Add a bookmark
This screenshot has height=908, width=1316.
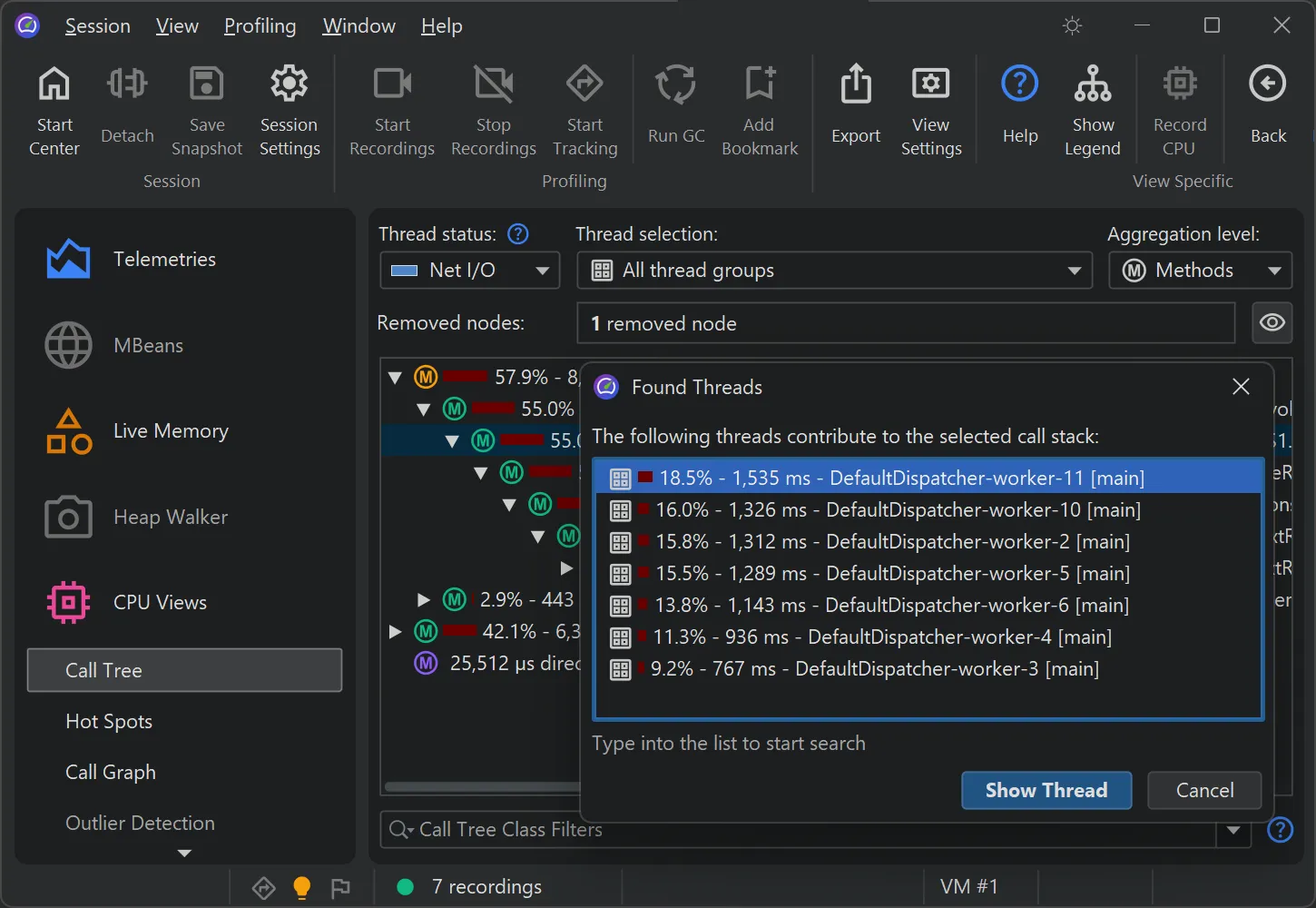tap(760, 109)
